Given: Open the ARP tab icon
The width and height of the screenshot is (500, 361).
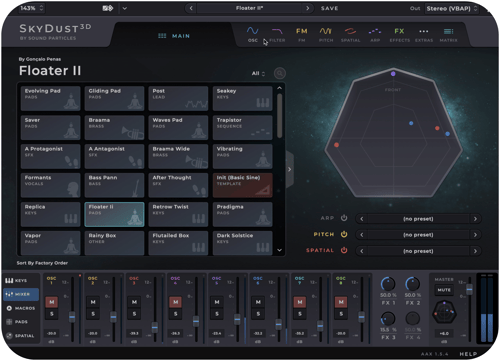Looking at the screenshot, I should [x=375, y=31].
